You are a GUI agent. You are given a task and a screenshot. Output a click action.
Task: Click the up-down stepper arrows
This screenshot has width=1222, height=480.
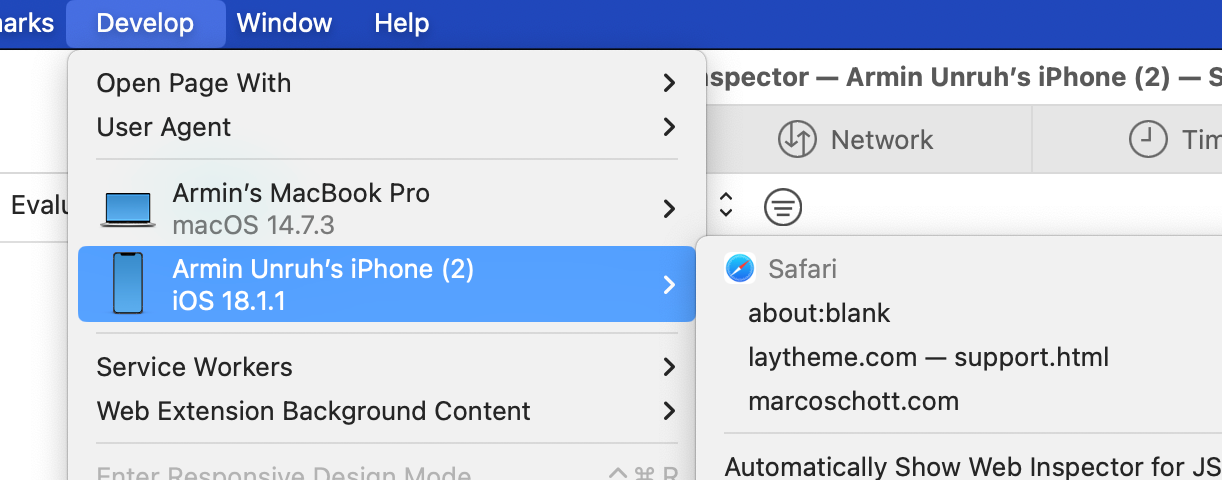[x=727, y=206]
